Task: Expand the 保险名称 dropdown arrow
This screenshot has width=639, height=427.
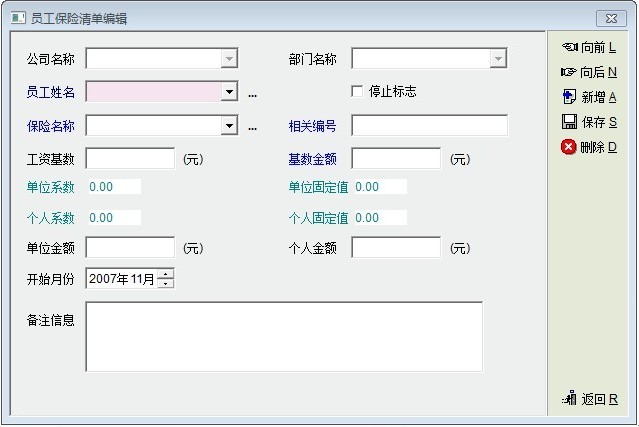Action: point(229,125)
